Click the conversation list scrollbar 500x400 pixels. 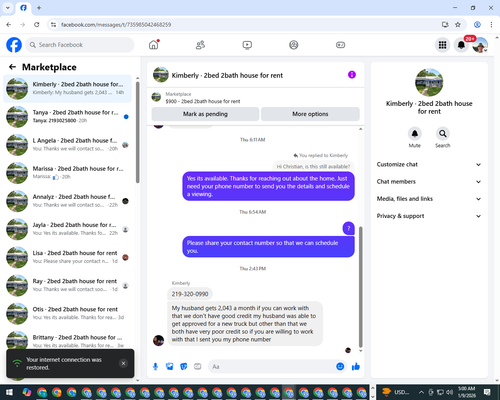coord(137,132)
